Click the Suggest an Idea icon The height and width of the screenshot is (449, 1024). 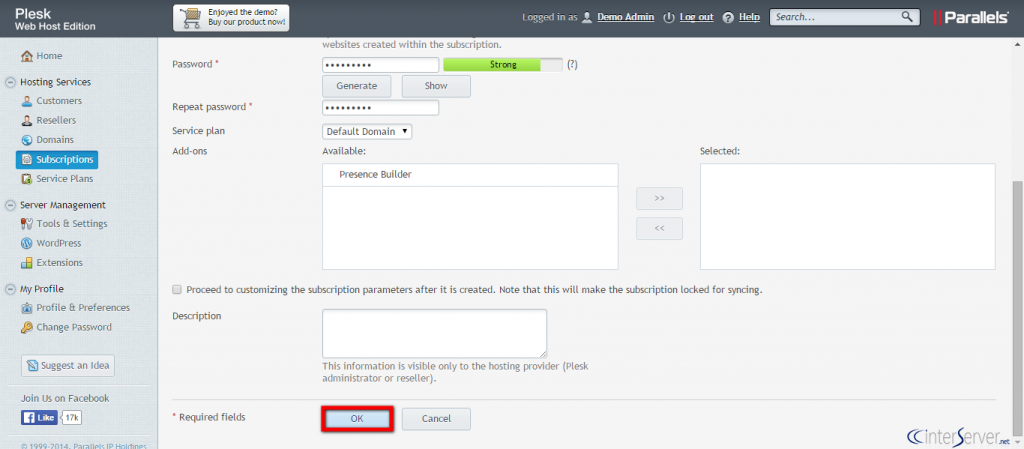click(33, 366)
